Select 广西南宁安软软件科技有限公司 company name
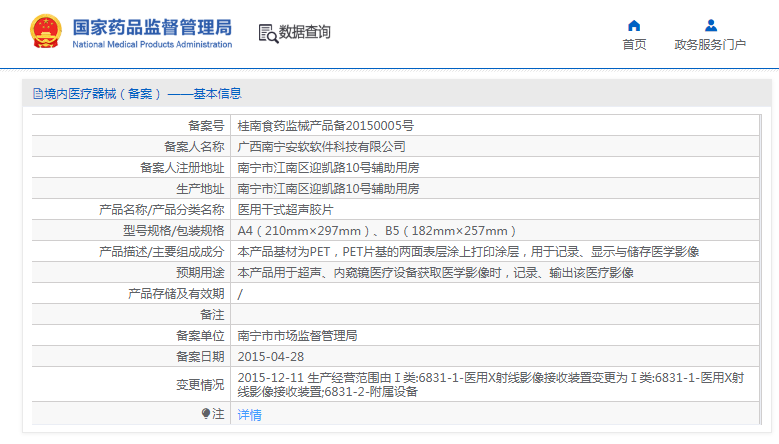779x444 pixels. (x=321, y=147)
